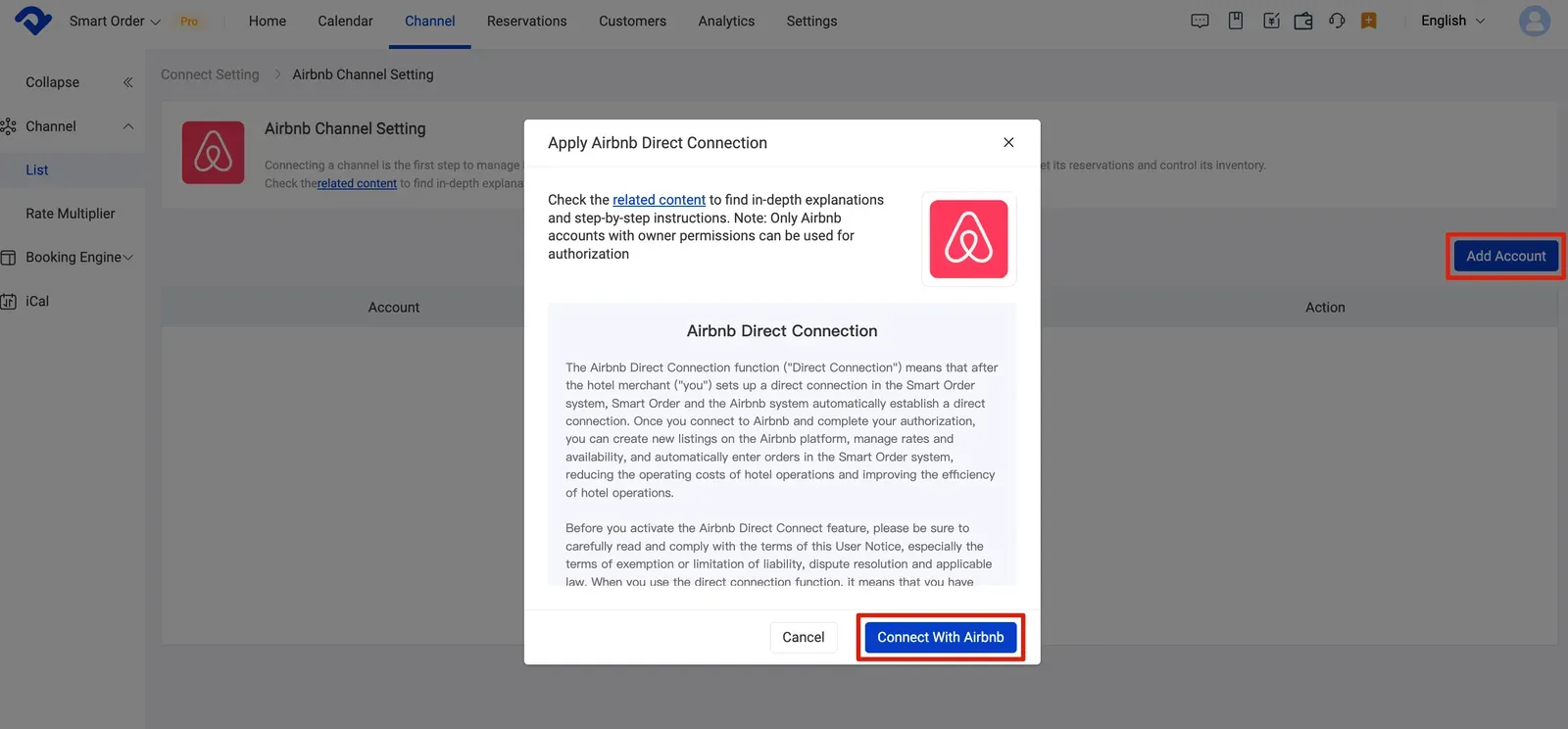Open the Settings tab
This screenshot has width=1568, height=729.
point(811,21)
